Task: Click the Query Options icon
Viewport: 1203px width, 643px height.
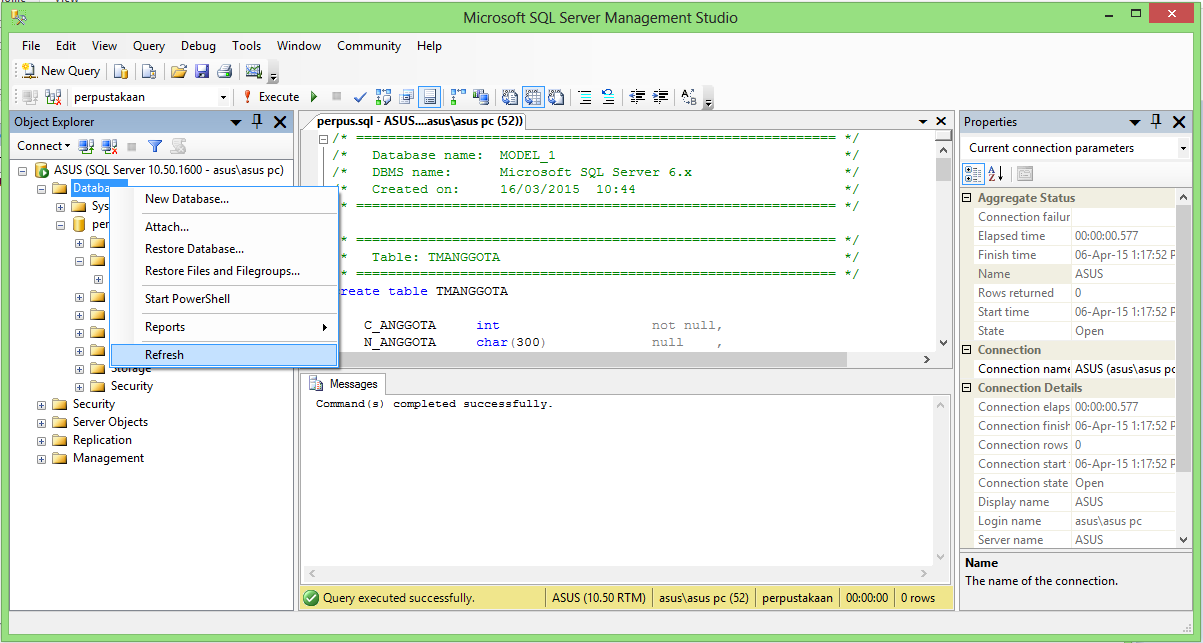Action: [x=407, y=97]
